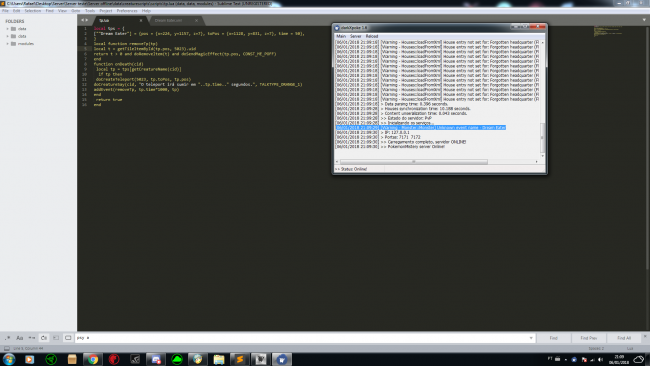The image size is (650, 366).
Task: Open the find history dropdown arrow
Action: click(x=531, y=338)
